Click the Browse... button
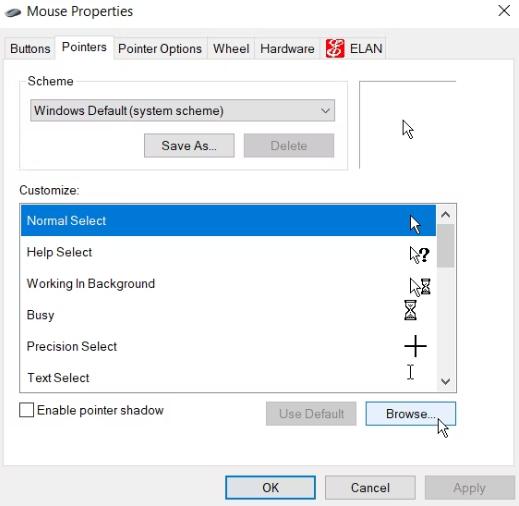Image resolution: width=519 pixels, height=506 pixels. pyautogui.click(x=411, y=414)
